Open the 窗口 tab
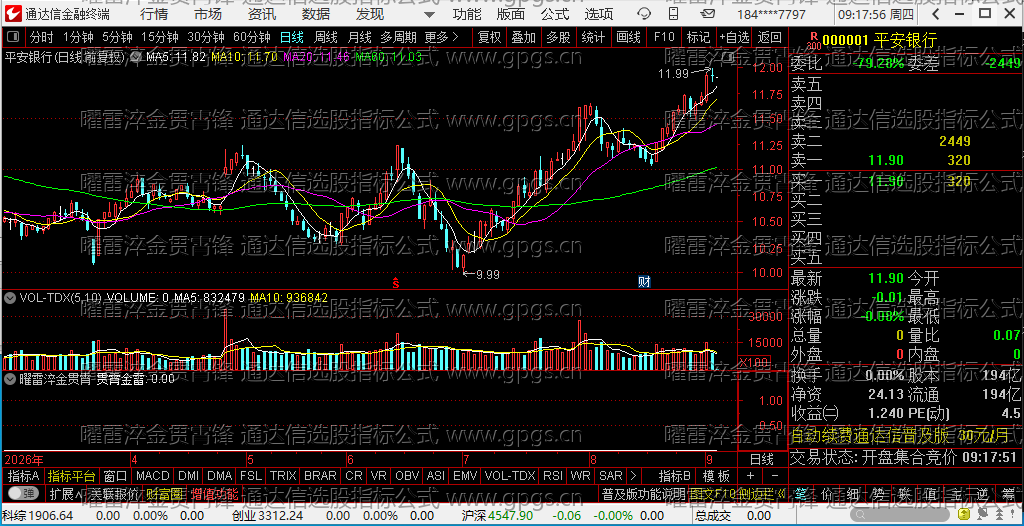 [x=115, y=475]
